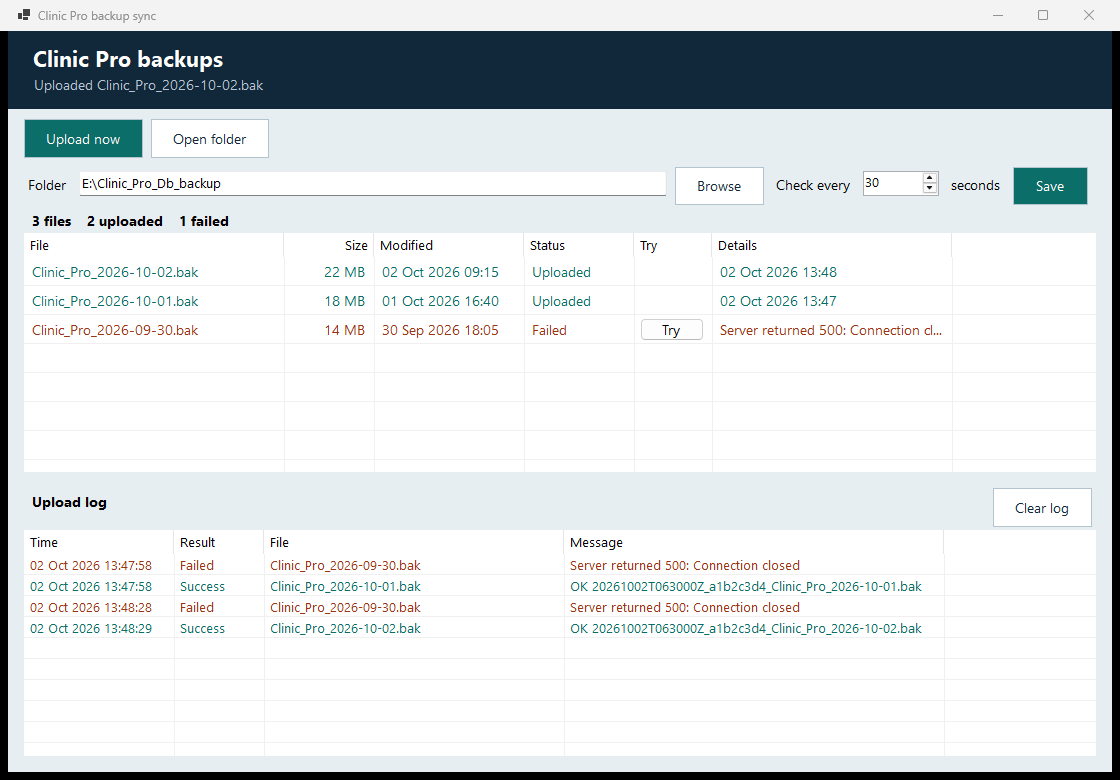Click modified date 30 Sep 2026 18:05
The width and height of the screenshot is (1120, 780).
coord(441,330)
